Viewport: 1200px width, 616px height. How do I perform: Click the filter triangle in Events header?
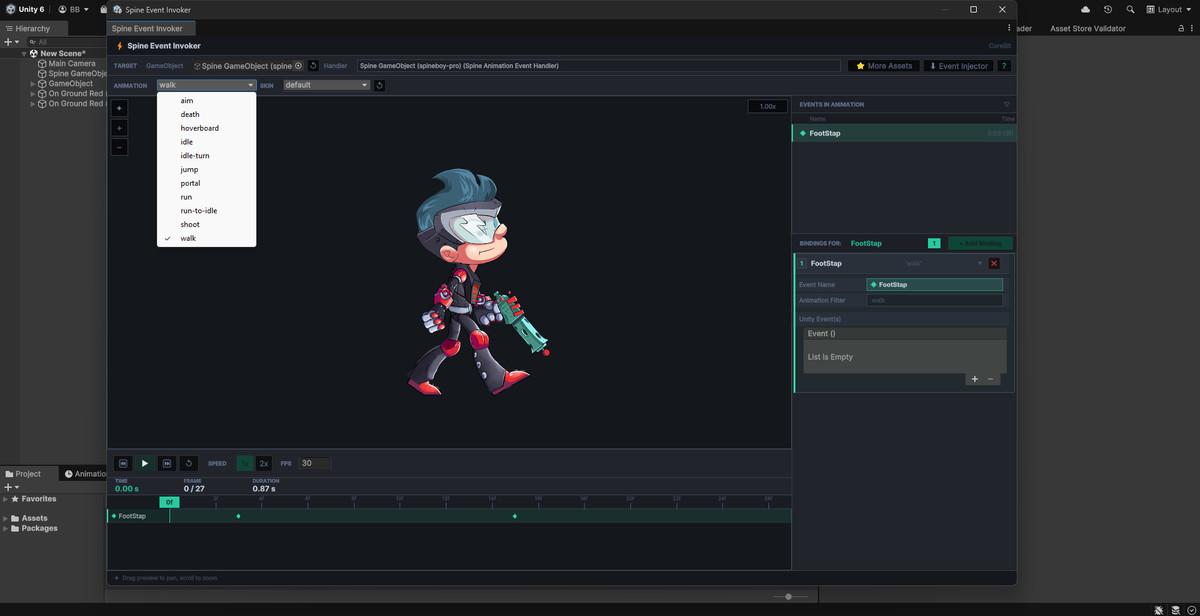(1006, 104)
